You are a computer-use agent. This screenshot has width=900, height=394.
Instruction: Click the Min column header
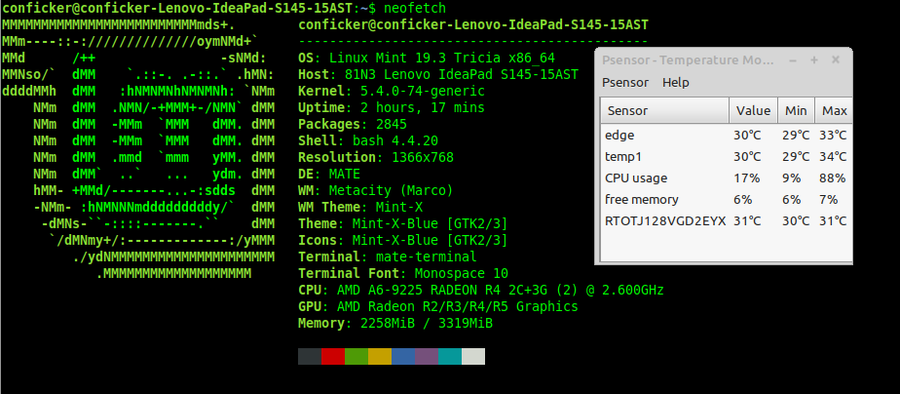[796, 110]
